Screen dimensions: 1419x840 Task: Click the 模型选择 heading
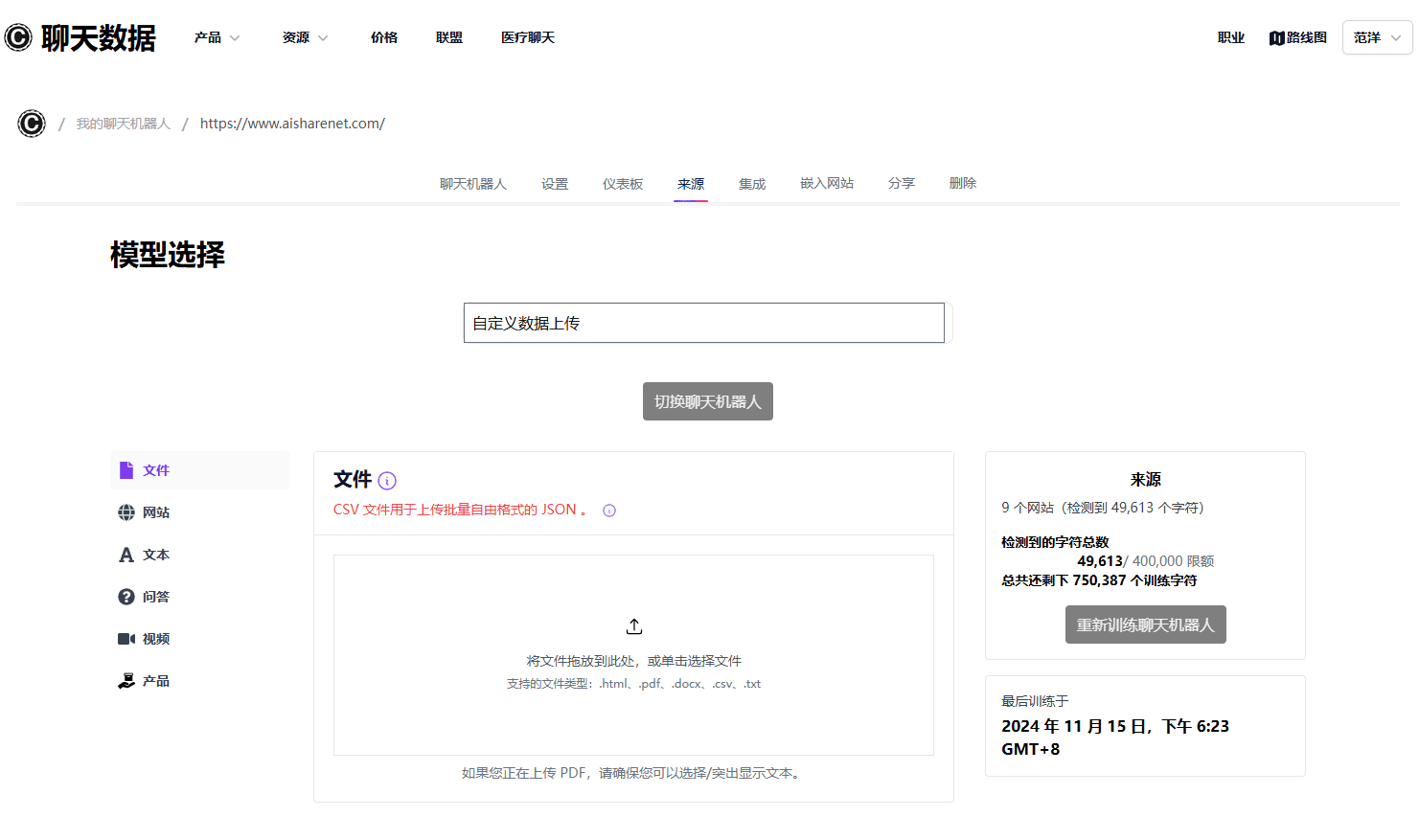click(x=168, y=255)
